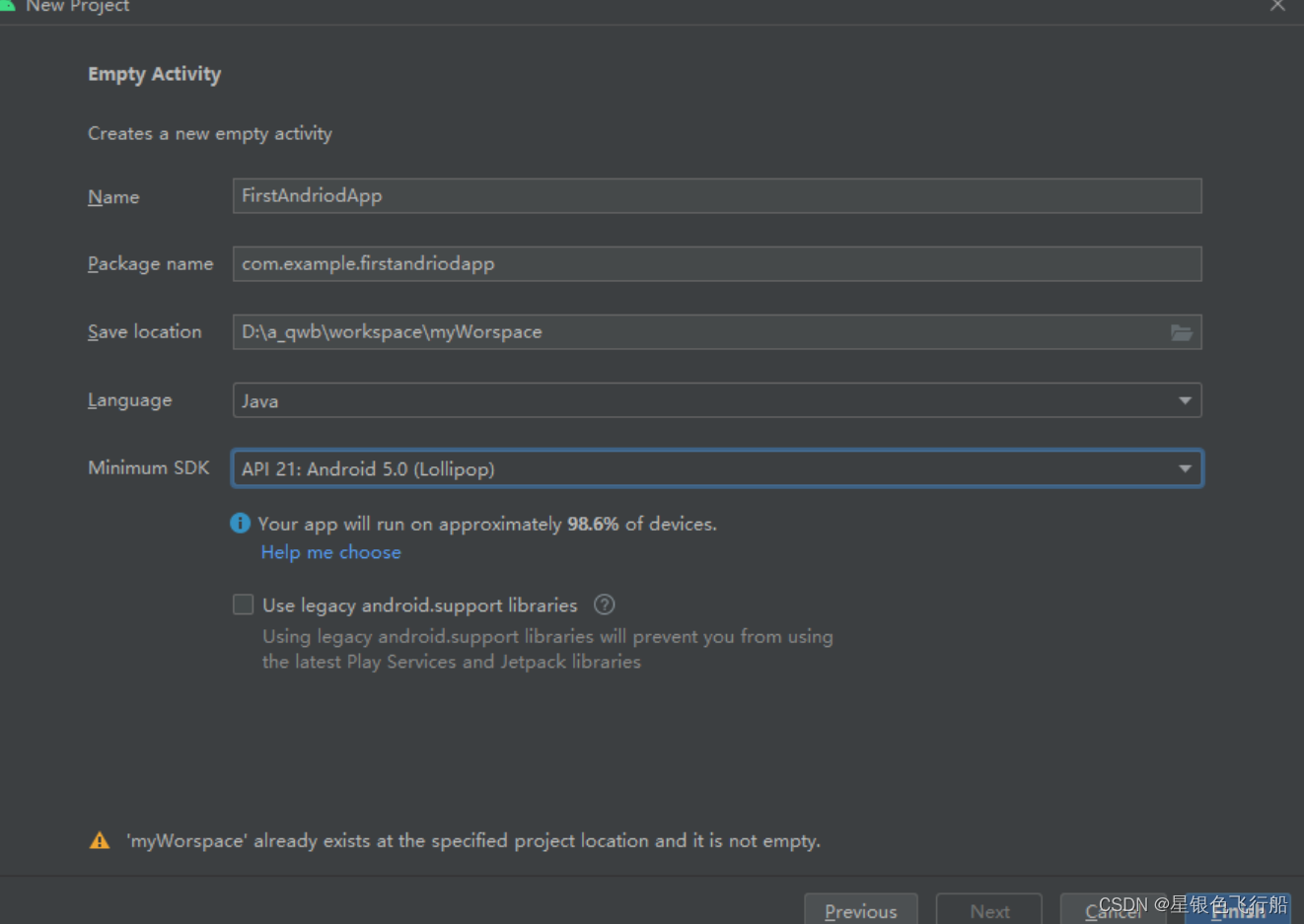
Task: Click the Package name label
Action: [151, 264]
